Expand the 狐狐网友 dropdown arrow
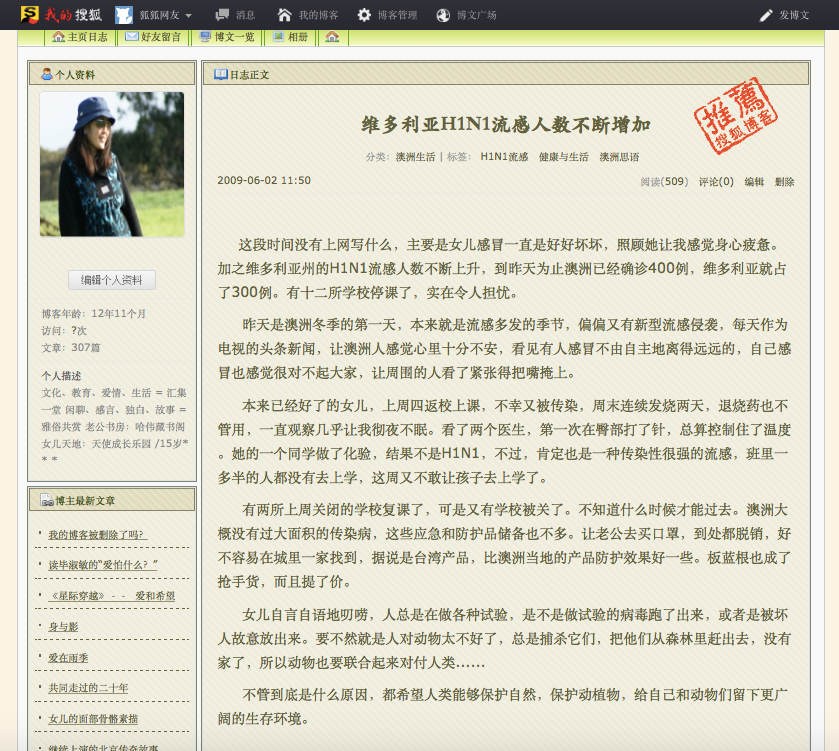 pyautogui.click(x=188, y=16)
